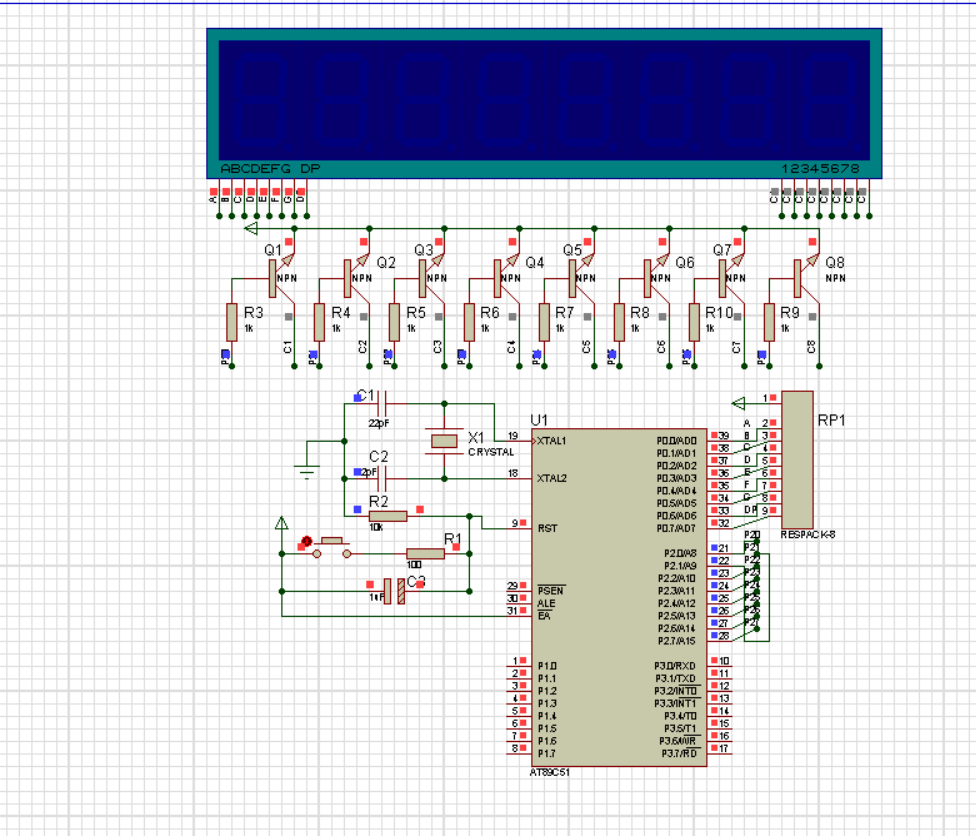Click the P2.0/A8 pin label
Image resolution: width=976 pixels, height=836 pixels.
(x=680, y=553)
